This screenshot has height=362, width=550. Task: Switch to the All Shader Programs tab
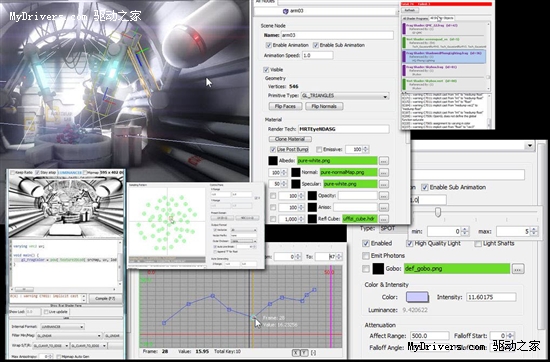[415, 18]
